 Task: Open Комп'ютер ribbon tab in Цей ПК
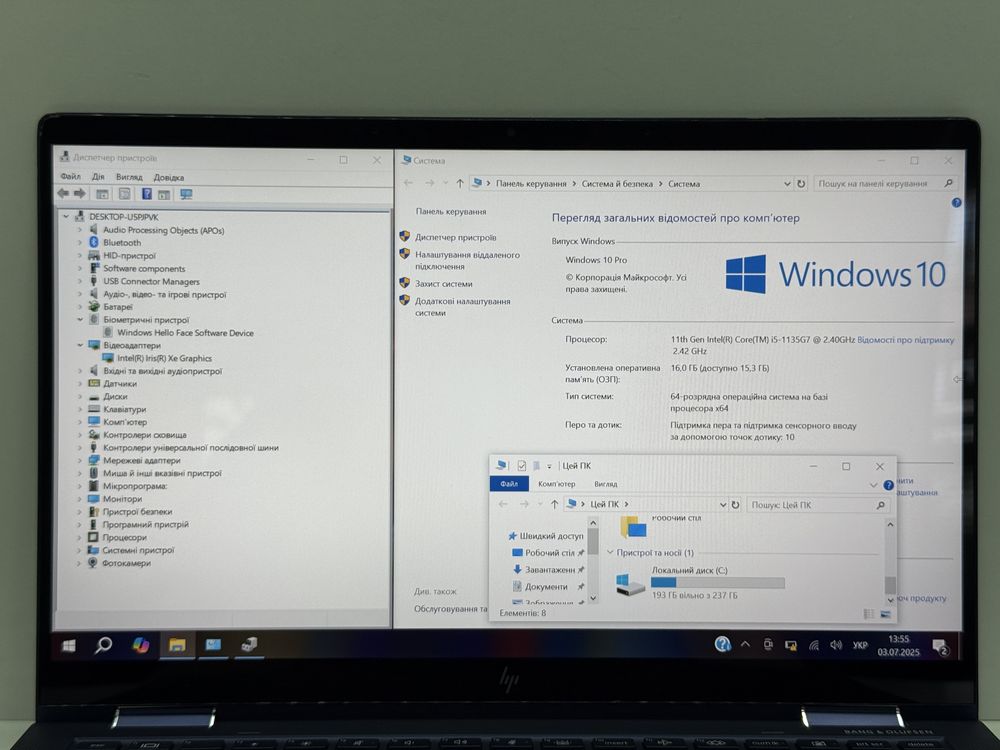(x=557, y=483)
